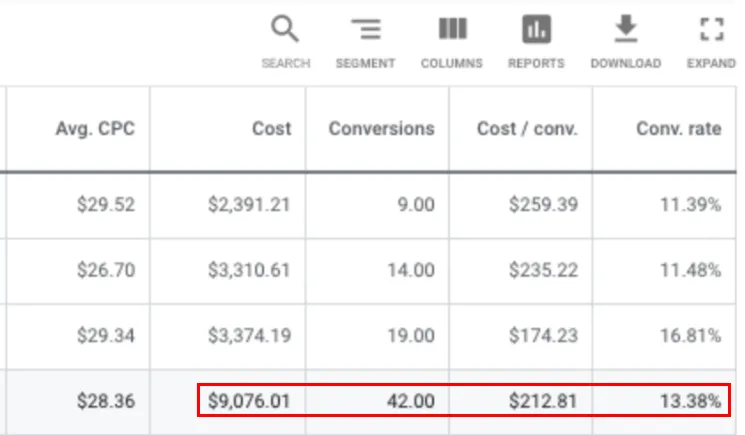Sort by Cost / conv. column header

tap(527, 129)
